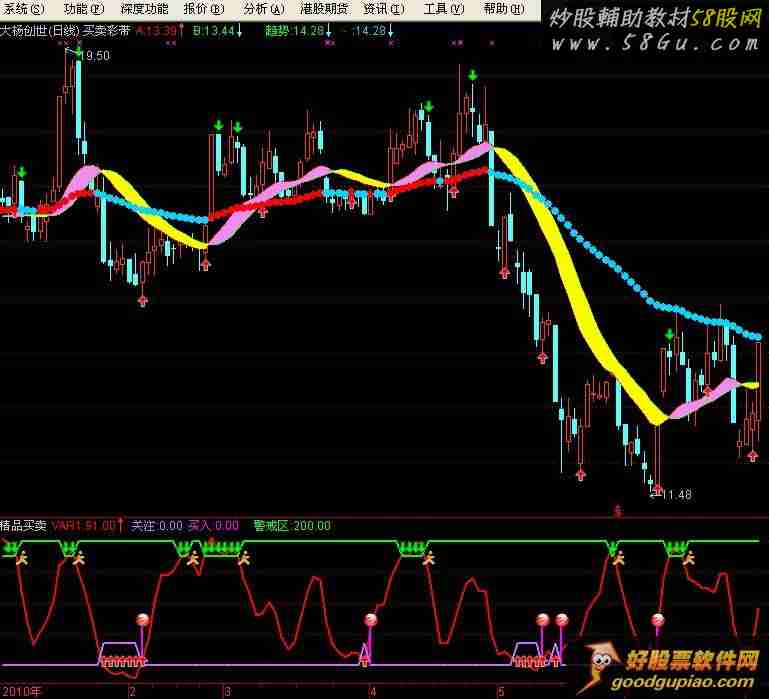
Task: Select the 精品买卖 indicator name
Action: click(x=23, y=525)
